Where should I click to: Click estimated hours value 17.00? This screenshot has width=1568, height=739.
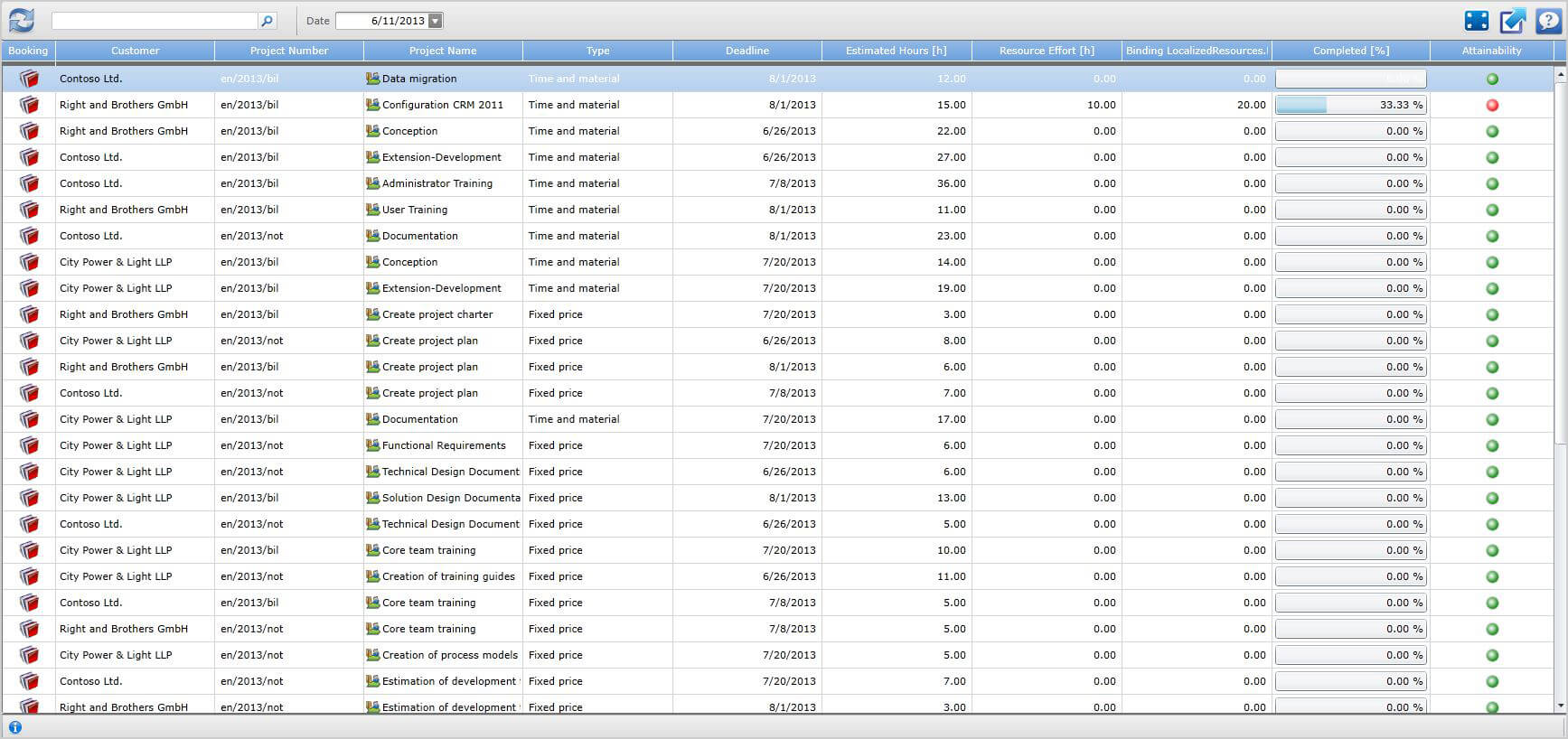[951, 419]
